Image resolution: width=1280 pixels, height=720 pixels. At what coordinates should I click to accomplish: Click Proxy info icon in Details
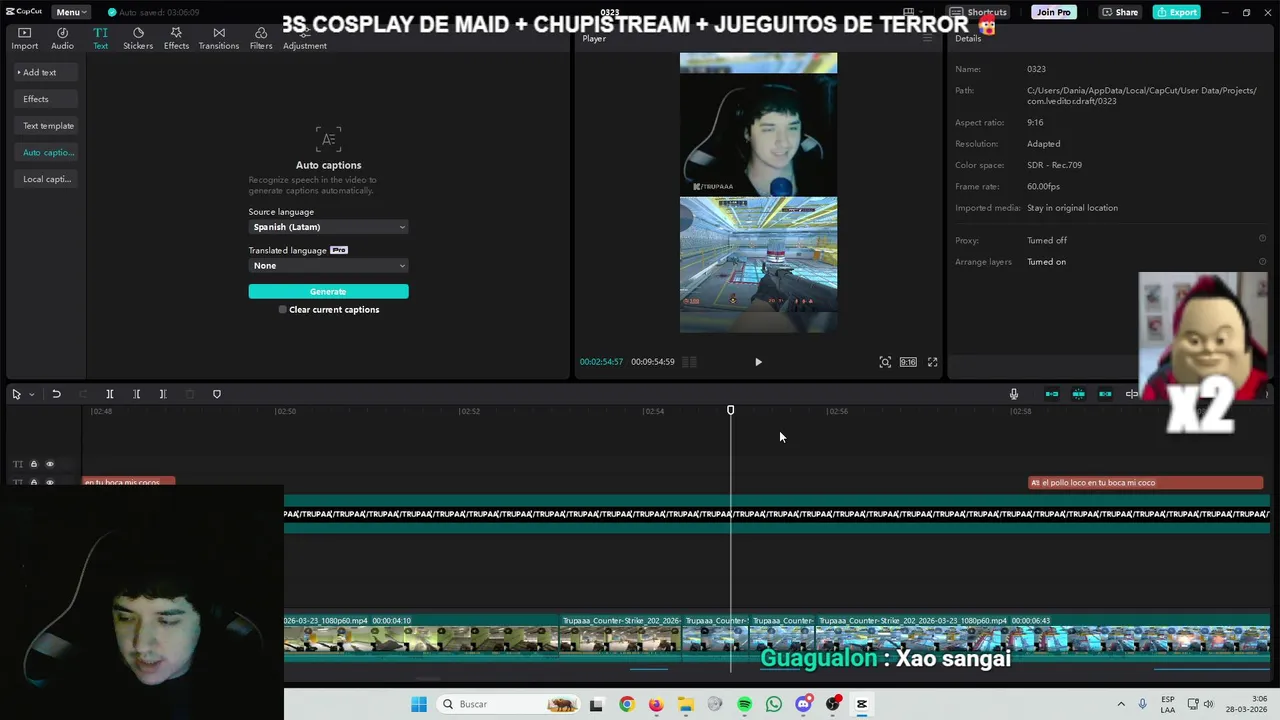click(x=1262, y=239)
